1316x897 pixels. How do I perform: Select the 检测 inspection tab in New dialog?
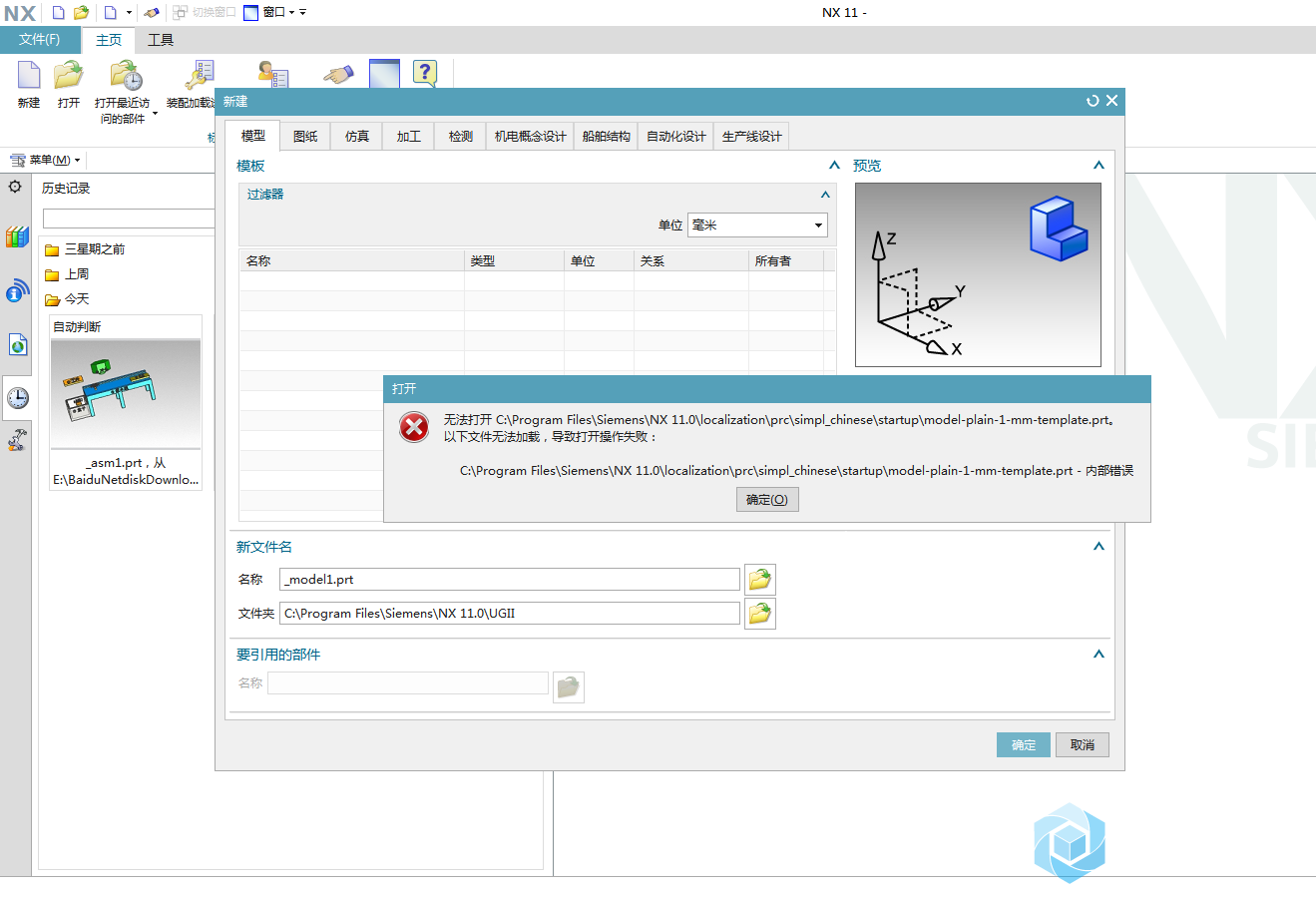coord(461,137)
